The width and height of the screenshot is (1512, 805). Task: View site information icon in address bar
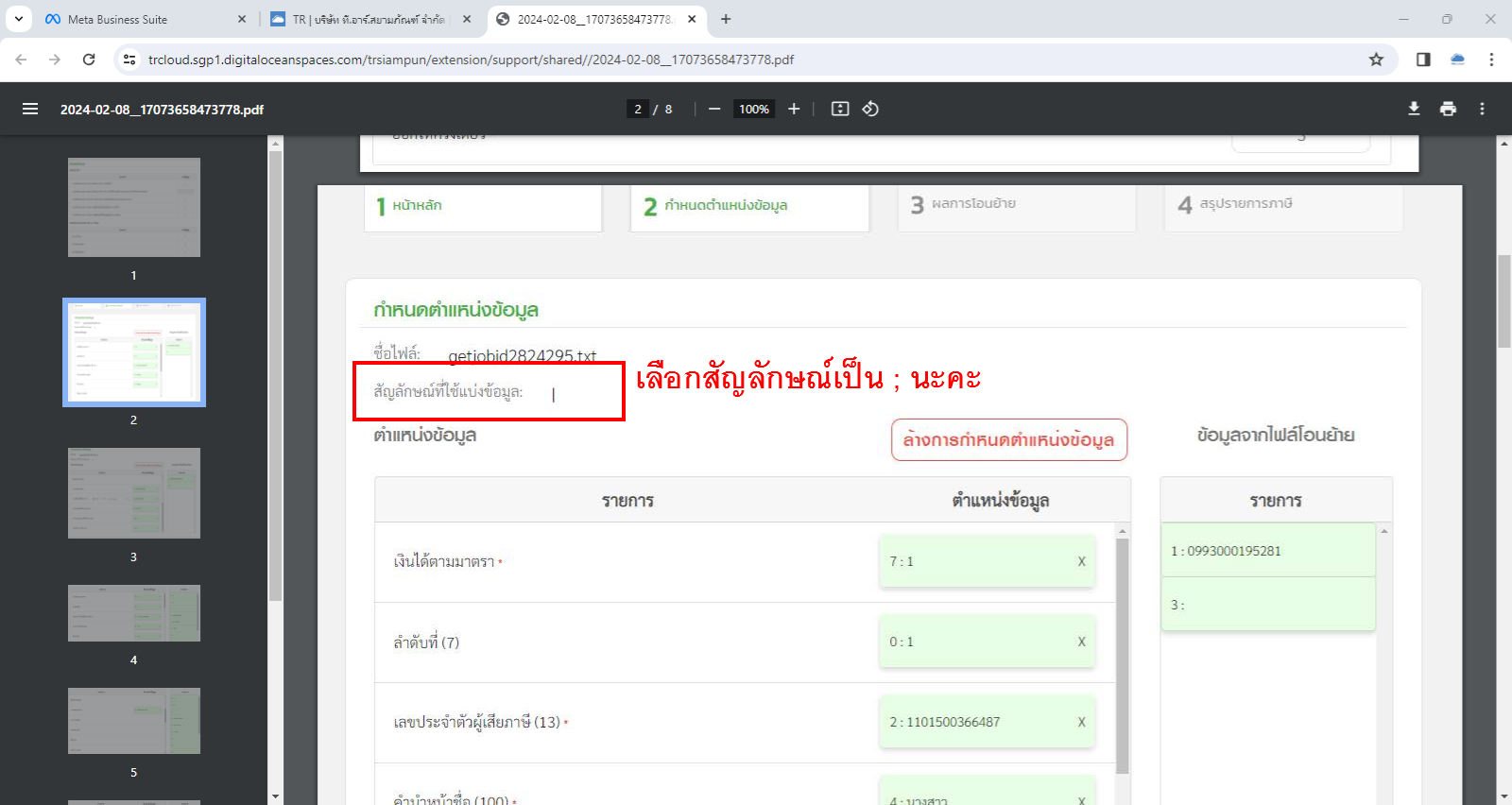coord(129,60)
